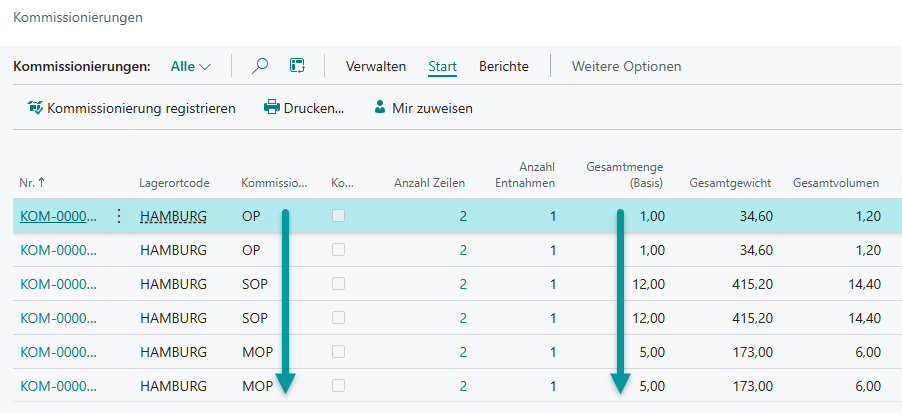Viewport: 902px width, 413px height.
Task: Click the Kommissionierung registrieren icon
Action: coord(36,108)
